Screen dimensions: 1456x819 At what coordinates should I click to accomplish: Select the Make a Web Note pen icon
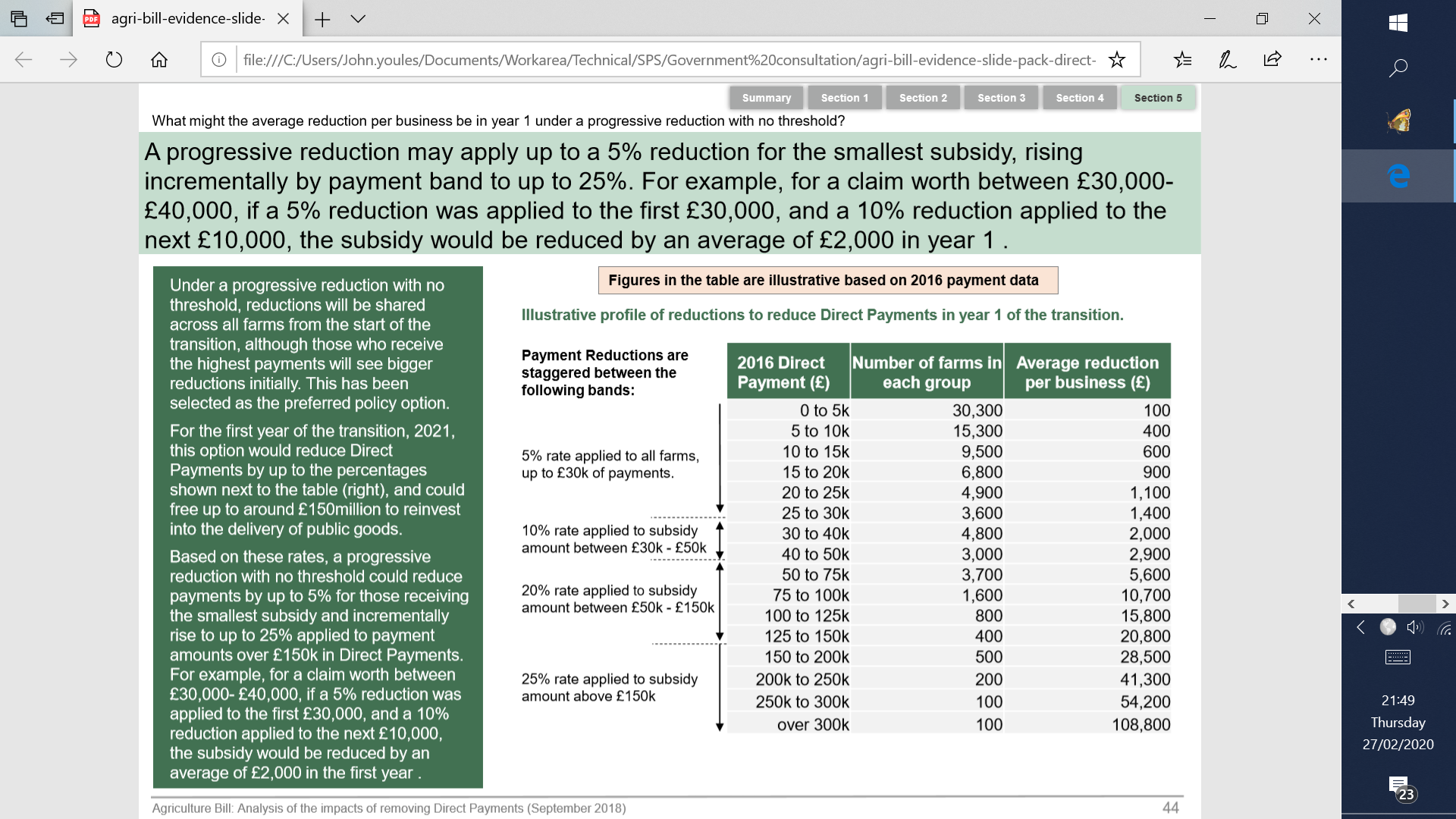click(x=1228, y=59)
